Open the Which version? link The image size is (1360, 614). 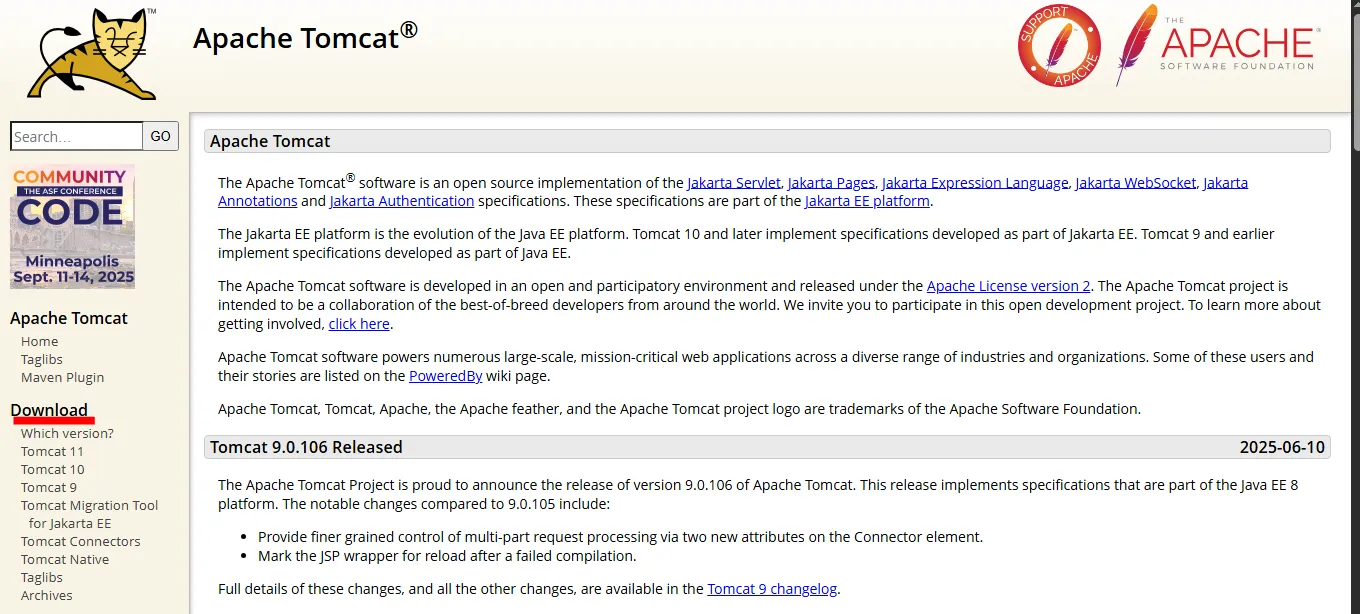coord(67,434)
